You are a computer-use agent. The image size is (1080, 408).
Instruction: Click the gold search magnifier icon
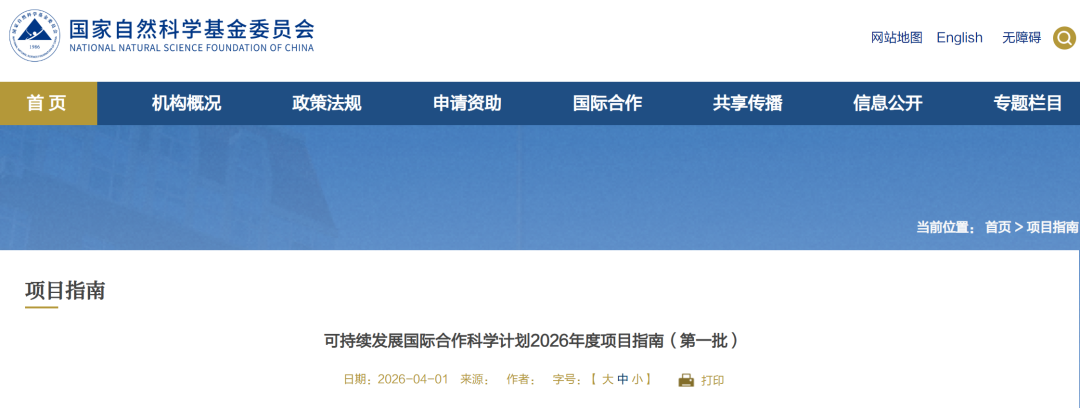click(x=1064, y=38)
